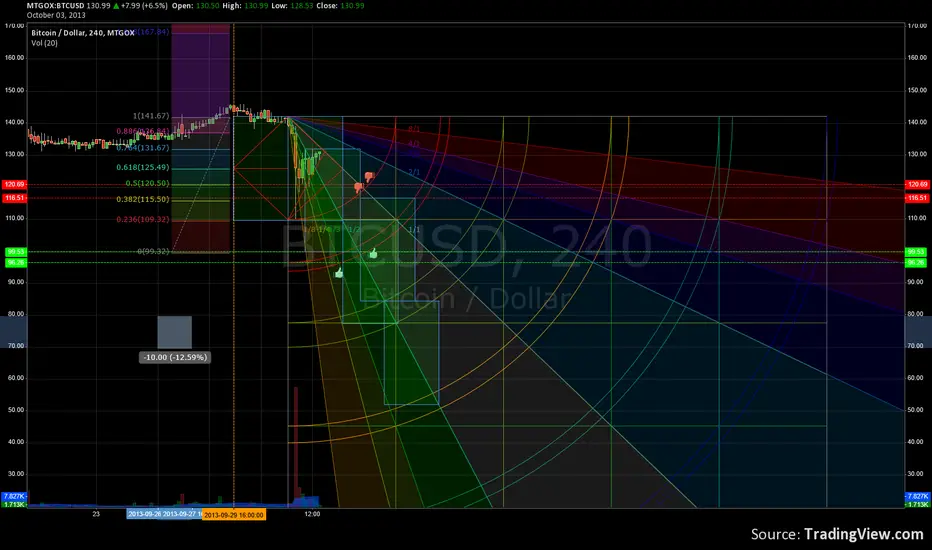Click the green 96.26 price tag on left axis
The width and height of the screenshot is (932, 550).
[15, 262]
